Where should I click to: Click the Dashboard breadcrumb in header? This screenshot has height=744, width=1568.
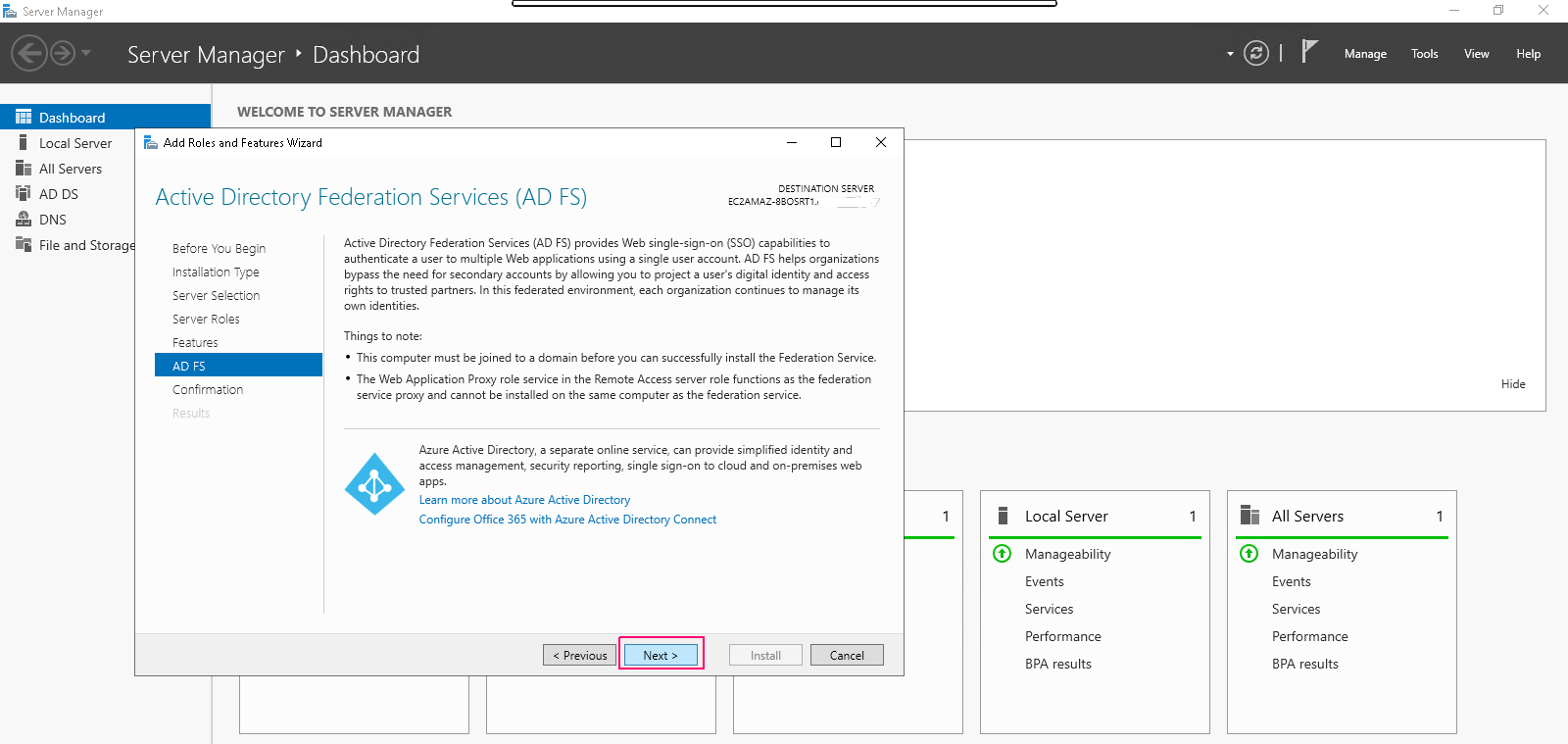point(366,55)
